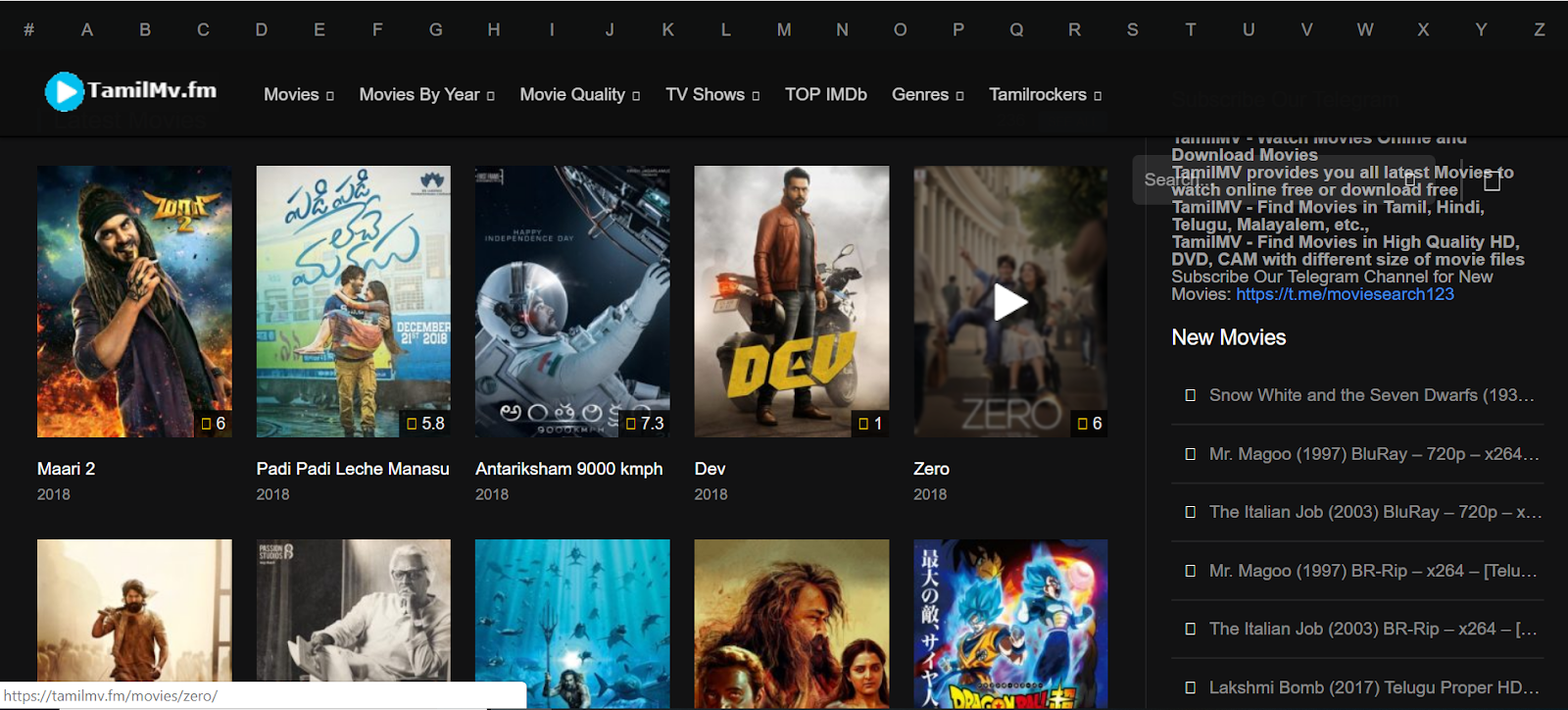Expand the TV Shows menu
This screenshot has height=710, width=1568.
(x=712, y=95)
